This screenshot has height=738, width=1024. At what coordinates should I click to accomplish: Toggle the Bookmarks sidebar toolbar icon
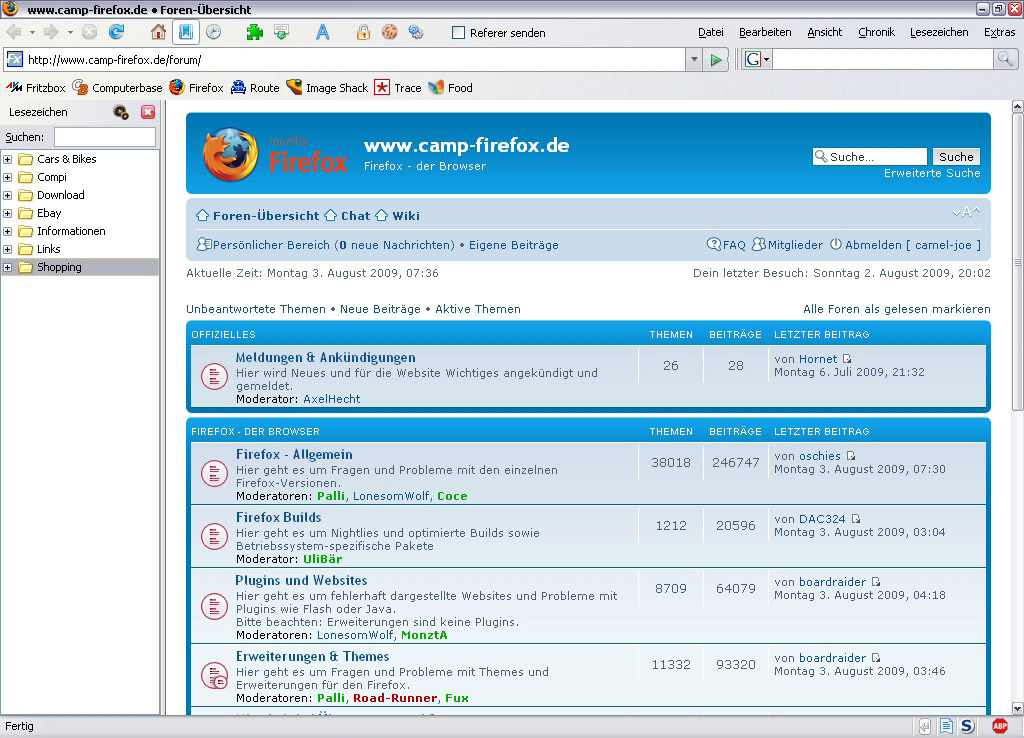[186, 32]
